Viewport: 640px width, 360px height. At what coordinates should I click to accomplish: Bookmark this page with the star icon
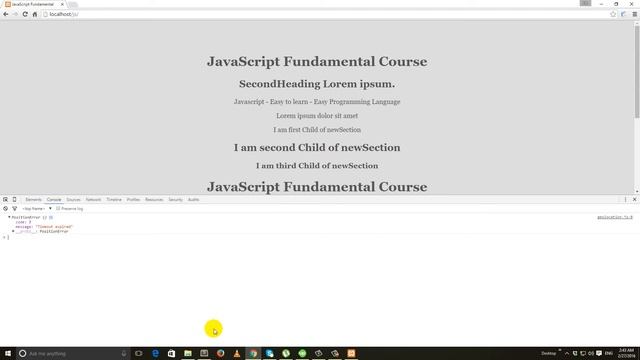pos(613,14)
